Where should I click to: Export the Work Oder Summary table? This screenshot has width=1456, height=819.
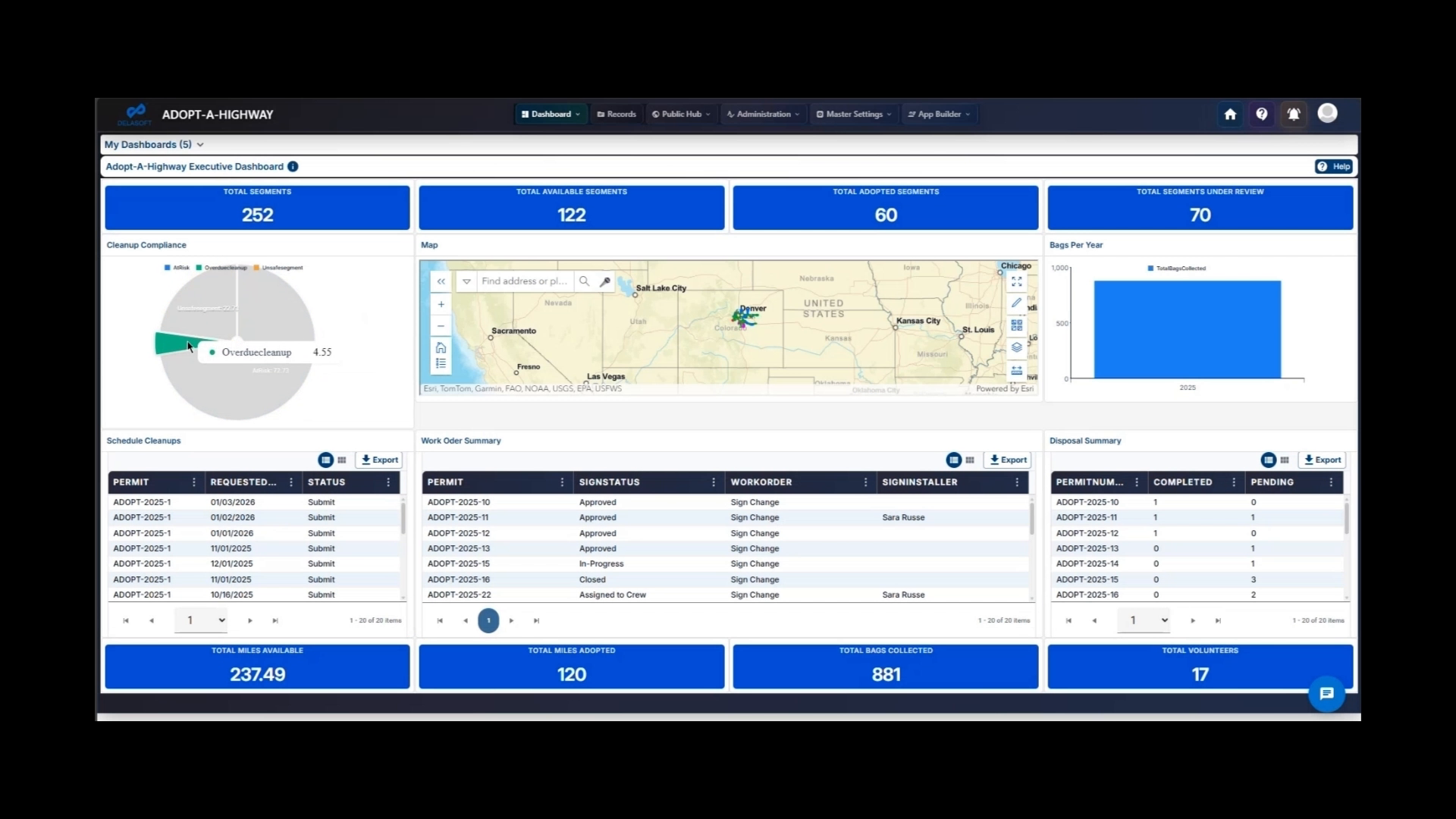[x=1007, y=460]
